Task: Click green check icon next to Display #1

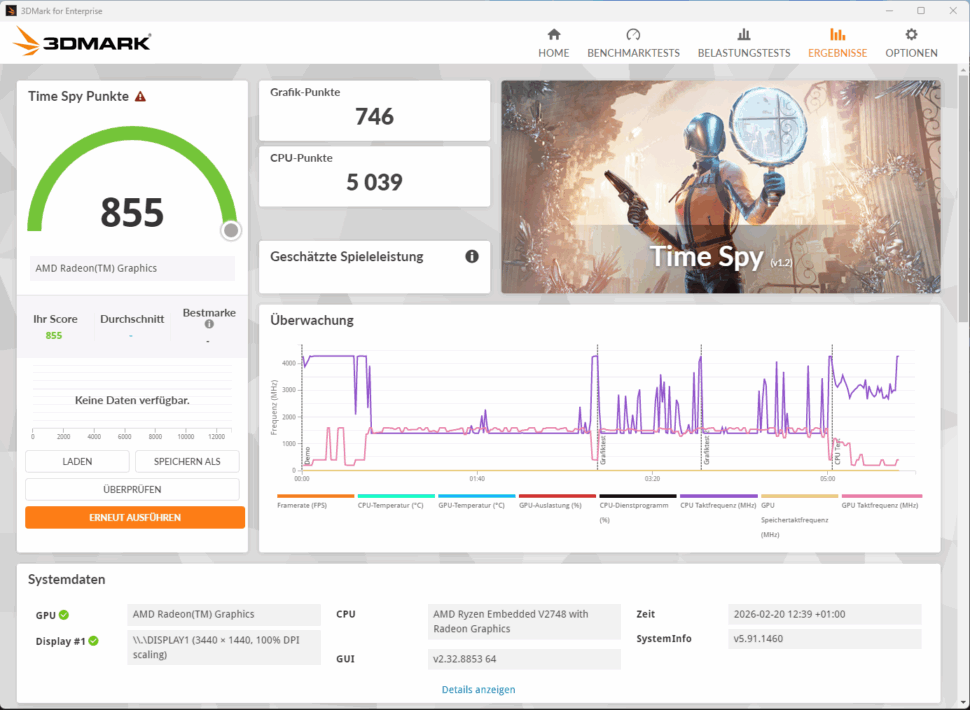Action: (x=93, y=640)
